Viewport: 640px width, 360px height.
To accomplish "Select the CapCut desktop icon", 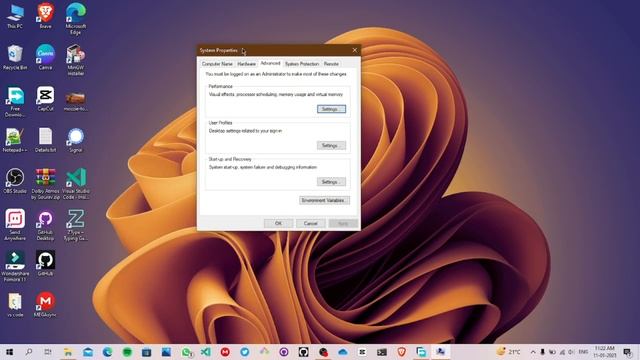I will click(x=45, y=99).
